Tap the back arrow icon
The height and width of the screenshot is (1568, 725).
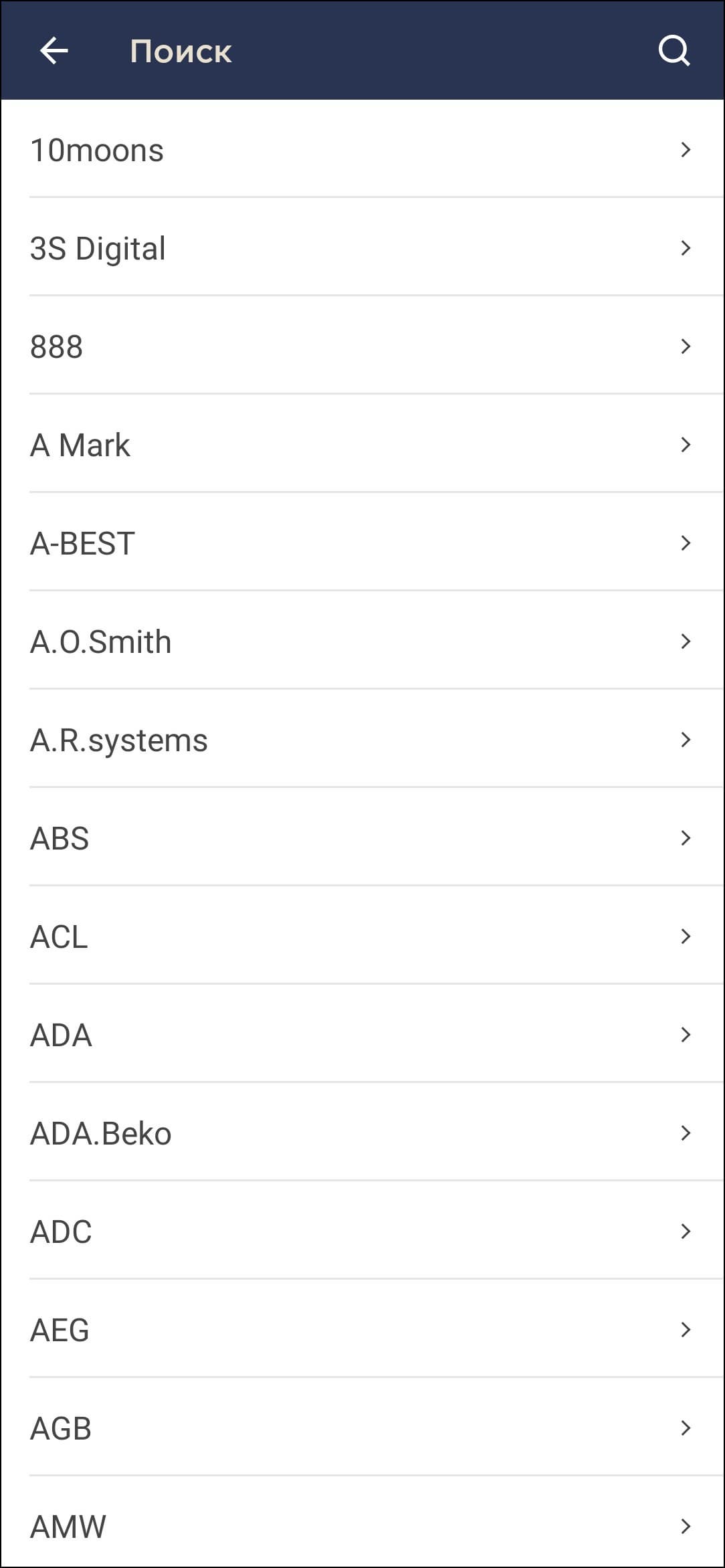(x=54, y=51)
